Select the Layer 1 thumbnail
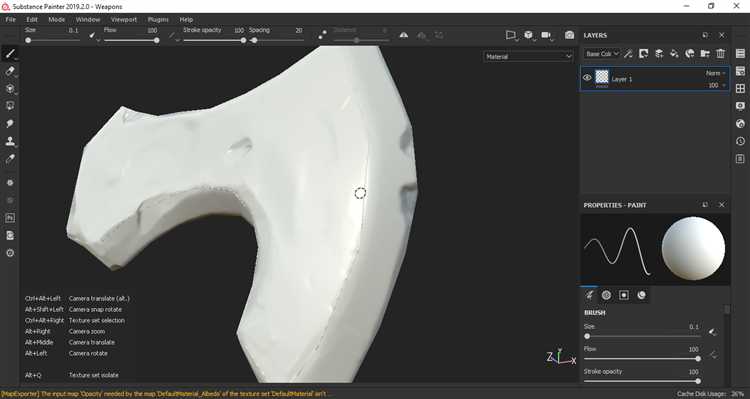Image resolution: width=750 pixels, height=399 pixels. coord(602,77)
